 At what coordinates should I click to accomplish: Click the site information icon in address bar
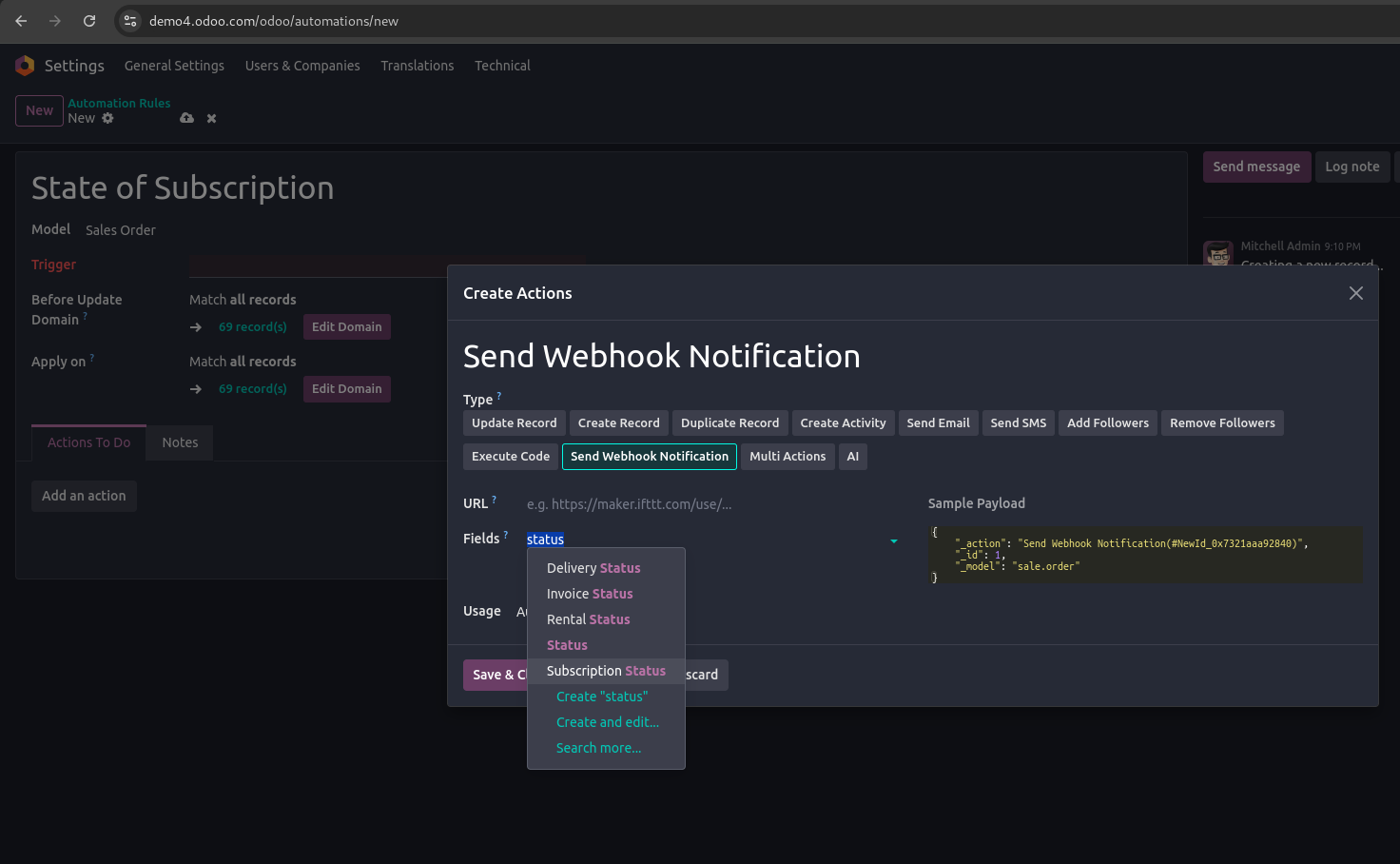click(x=131, y=21)
